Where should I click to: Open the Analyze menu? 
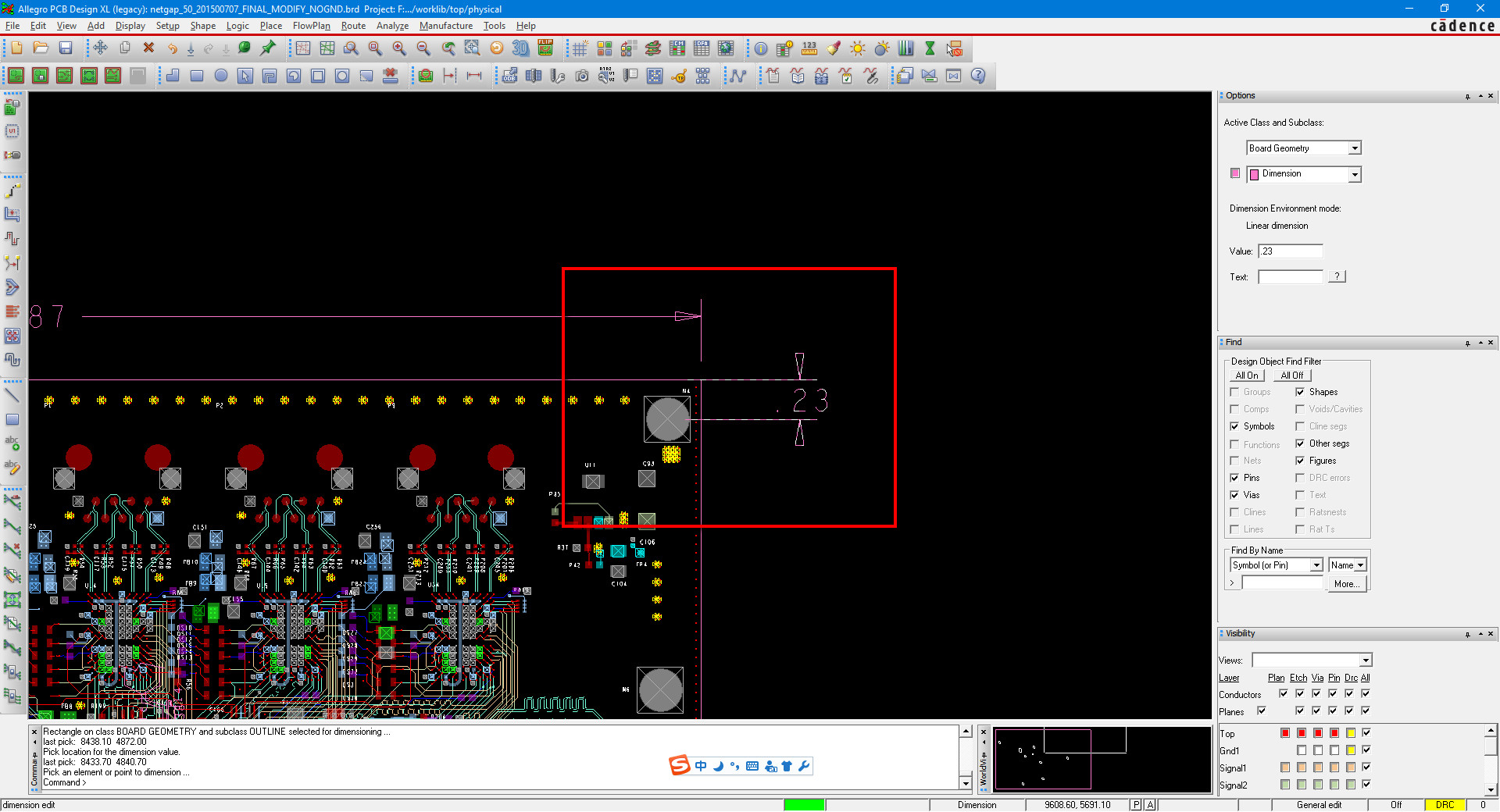393,26
